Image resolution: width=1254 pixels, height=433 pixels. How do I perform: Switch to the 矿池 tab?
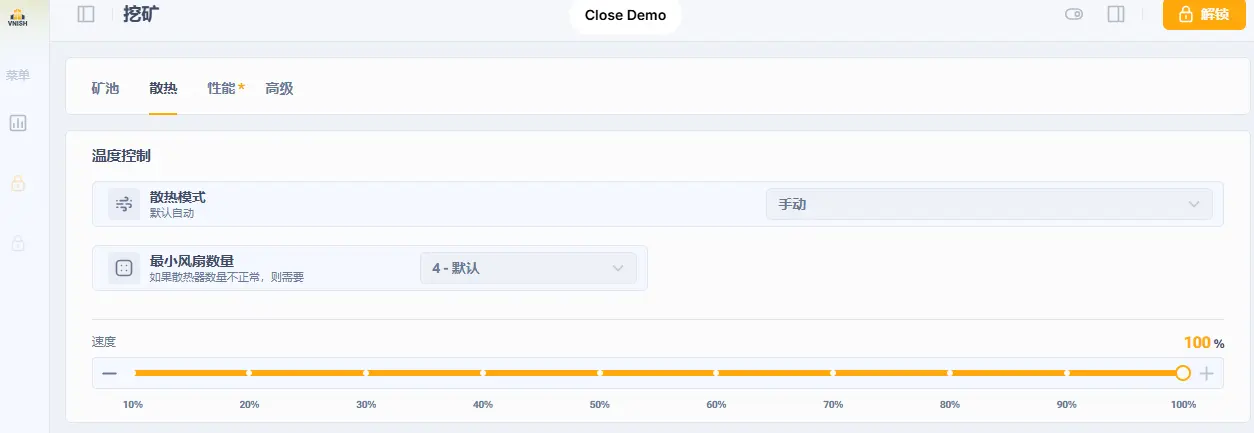point(105,88)
